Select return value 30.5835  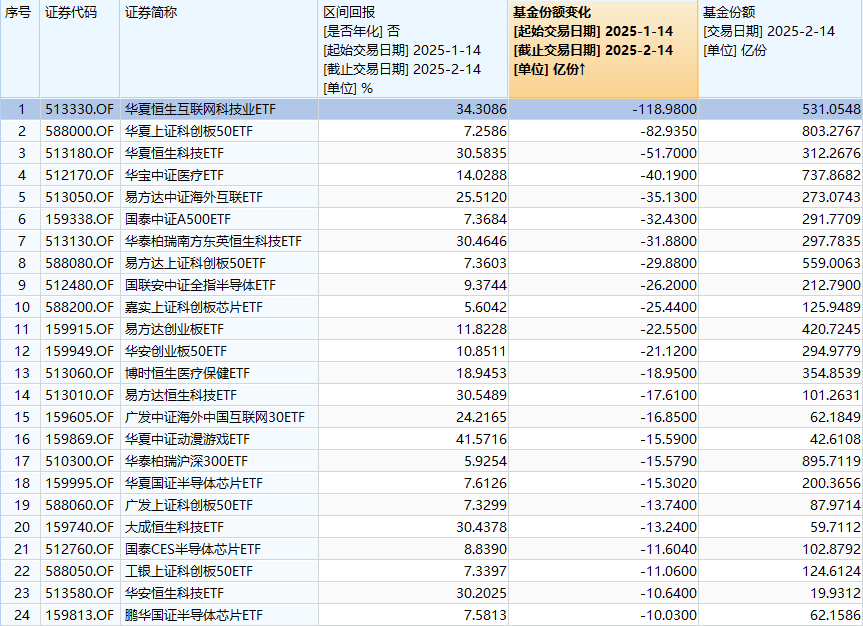[x=413, y=153]
